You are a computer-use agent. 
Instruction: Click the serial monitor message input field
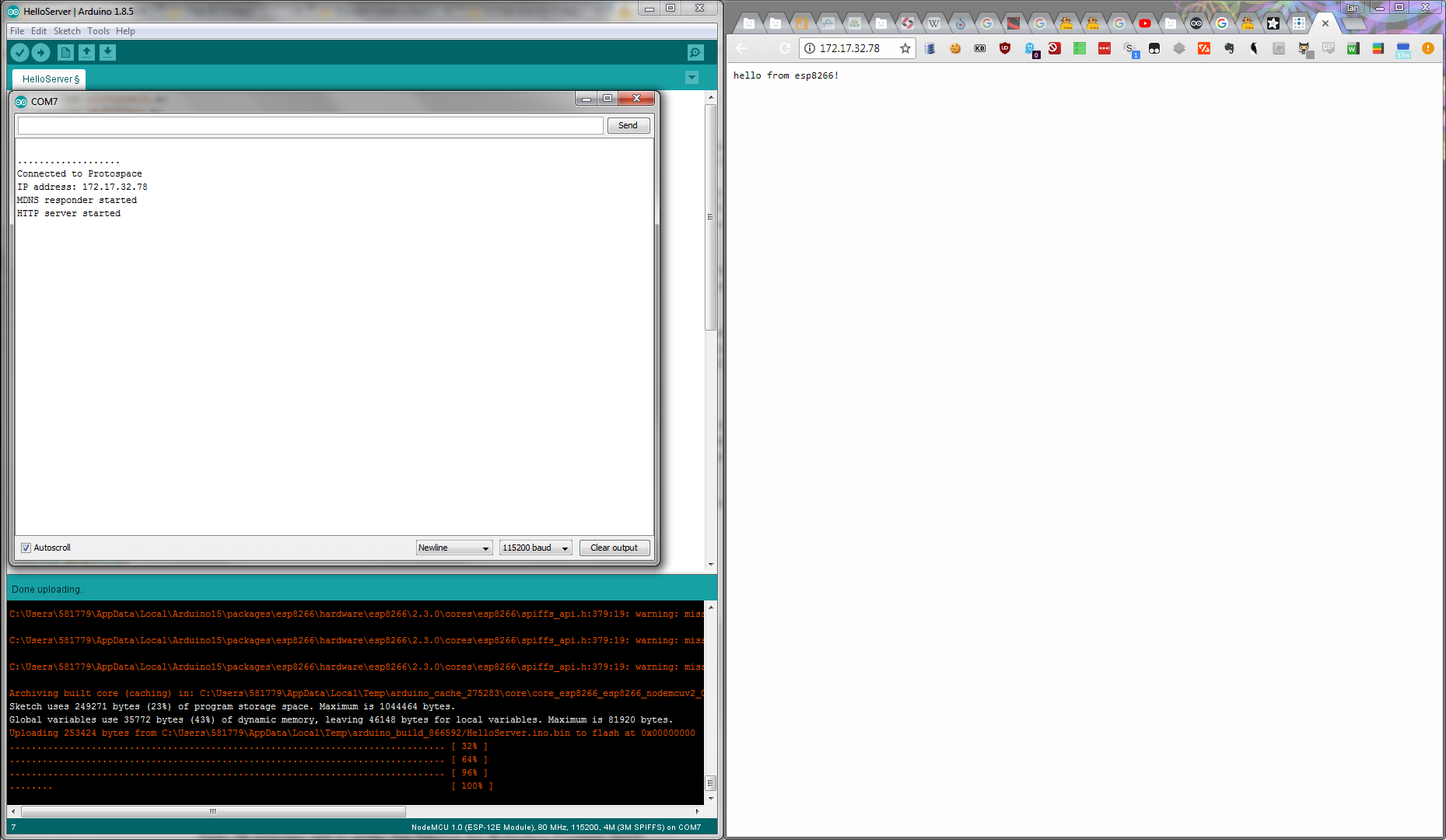pos(310,125)
